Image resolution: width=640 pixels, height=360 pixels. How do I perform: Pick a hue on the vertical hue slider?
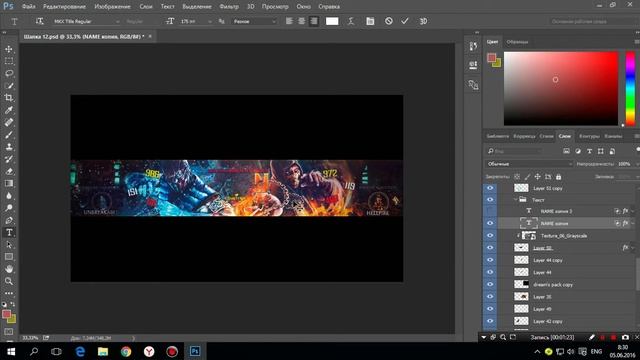point(631,89)
